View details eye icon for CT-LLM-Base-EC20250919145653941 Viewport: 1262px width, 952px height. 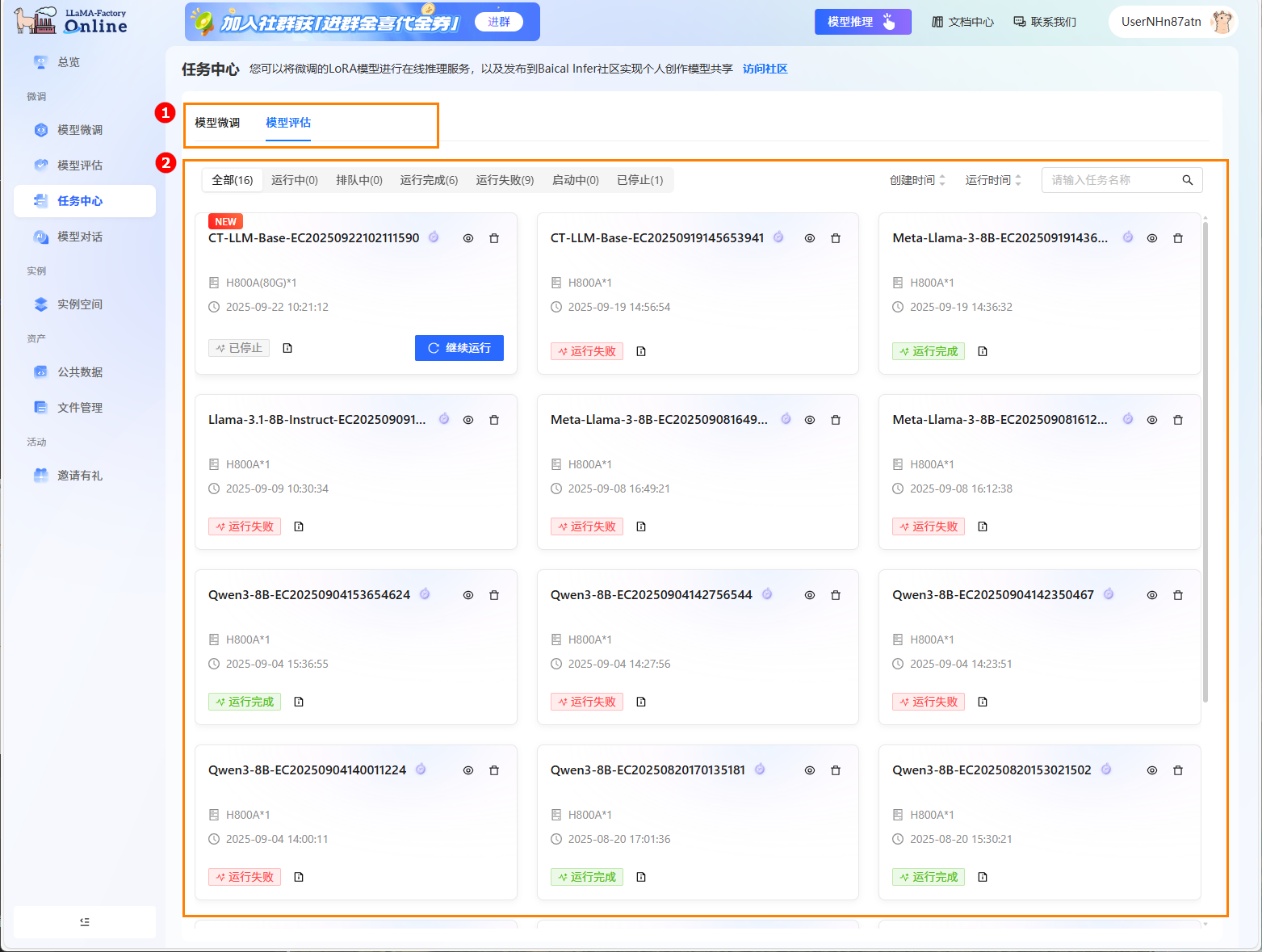click(809, 238)
